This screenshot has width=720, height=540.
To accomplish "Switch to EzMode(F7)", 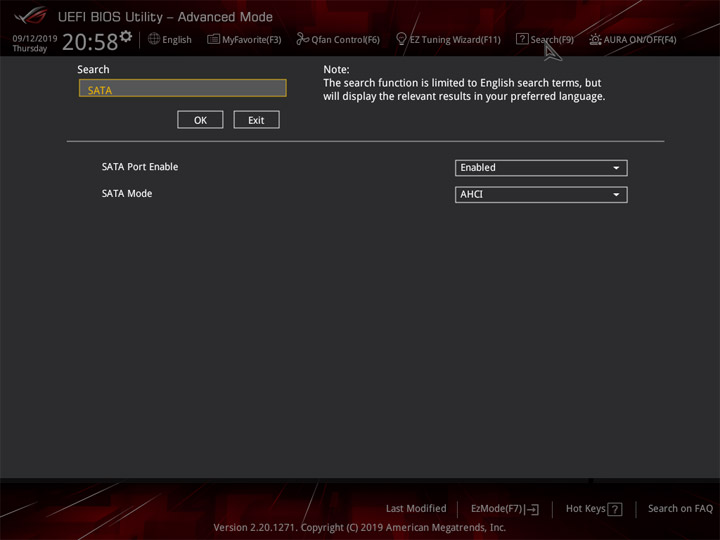I will coord(505,509).
